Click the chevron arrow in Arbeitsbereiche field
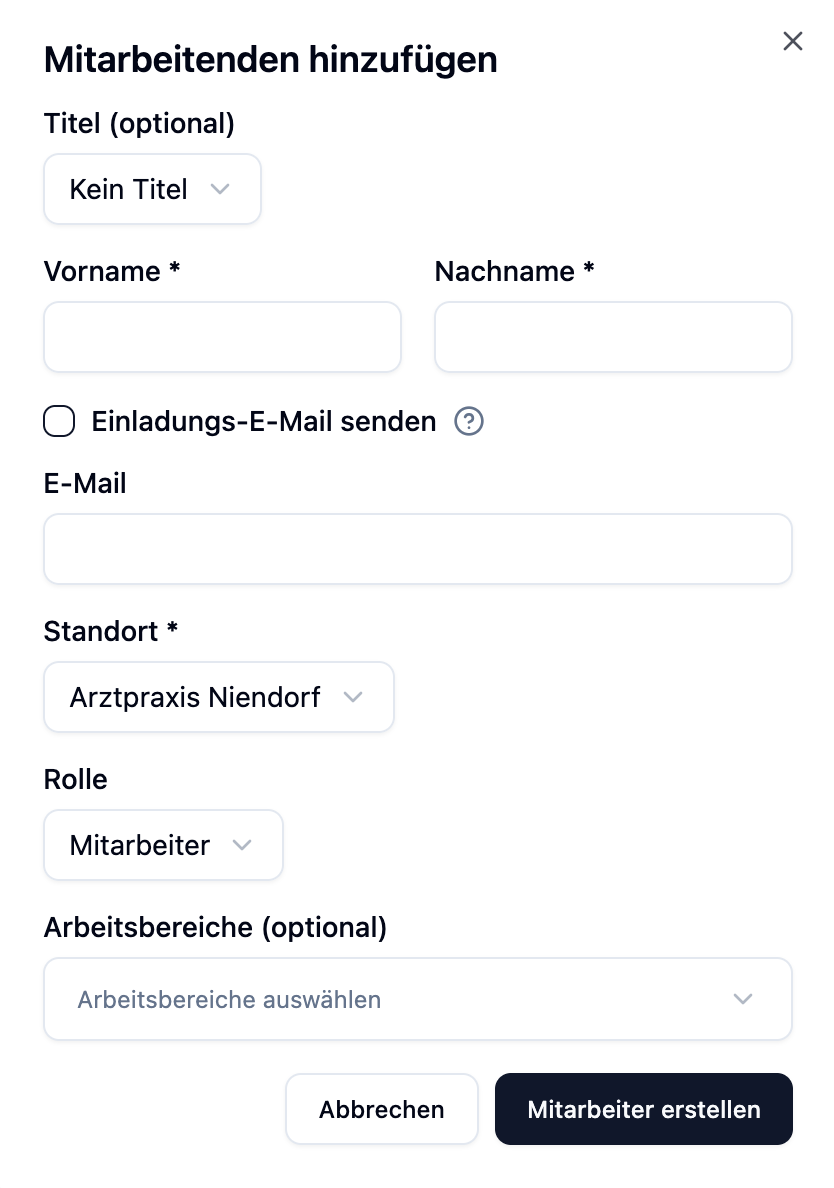834x1188 pixels. tap(742, 999)
